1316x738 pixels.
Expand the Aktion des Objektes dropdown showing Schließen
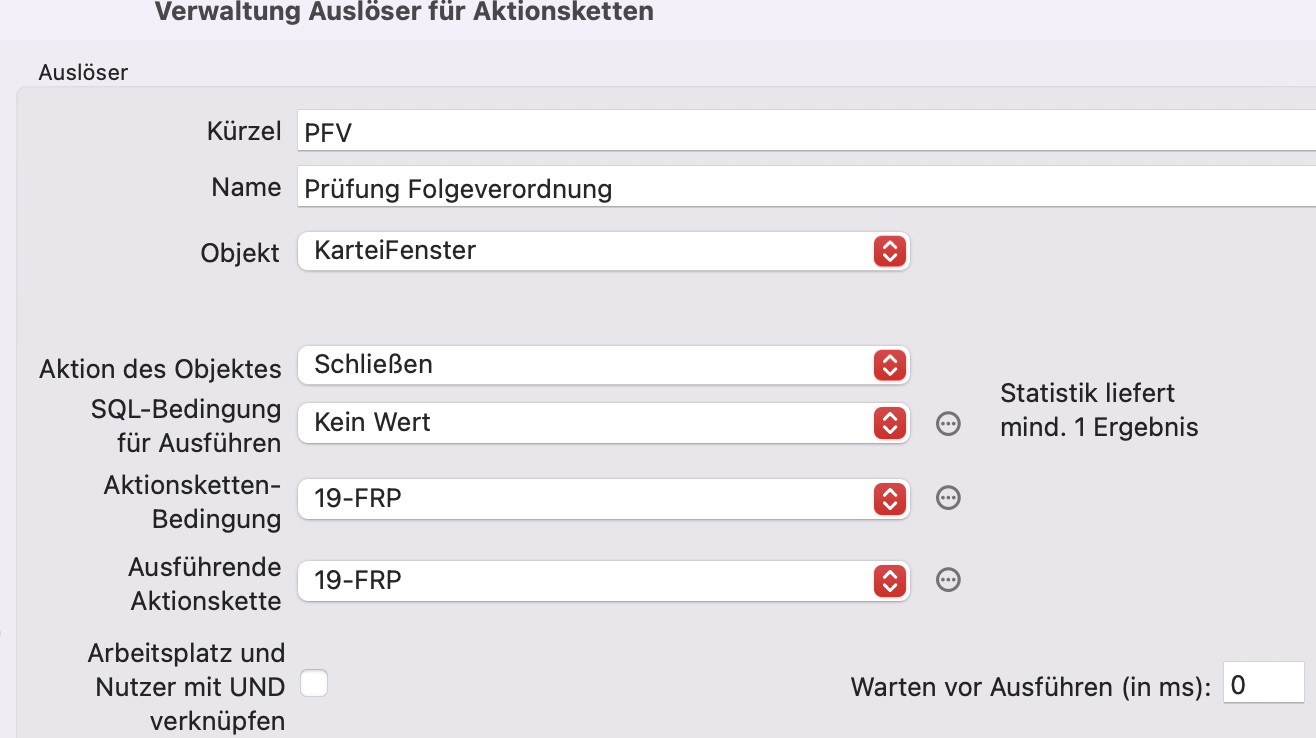pyautogui.click(x=604, y=365)
